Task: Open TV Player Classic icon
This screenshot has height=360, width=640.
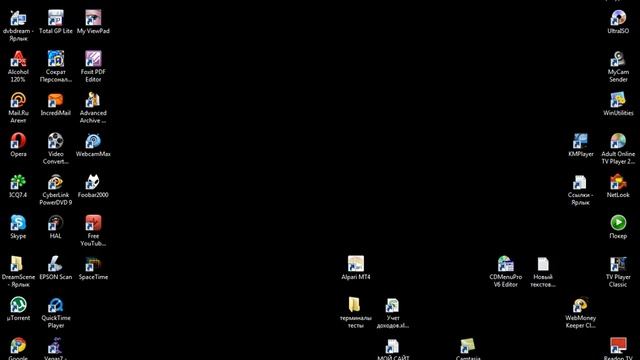Action: (618, 264)
